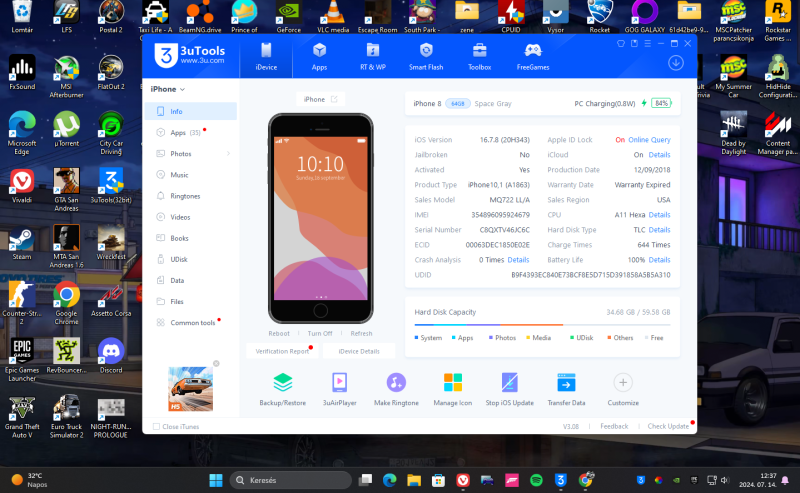The image size is (800, 493).
Task: Click the Online Query link
Action: [649, 140]
